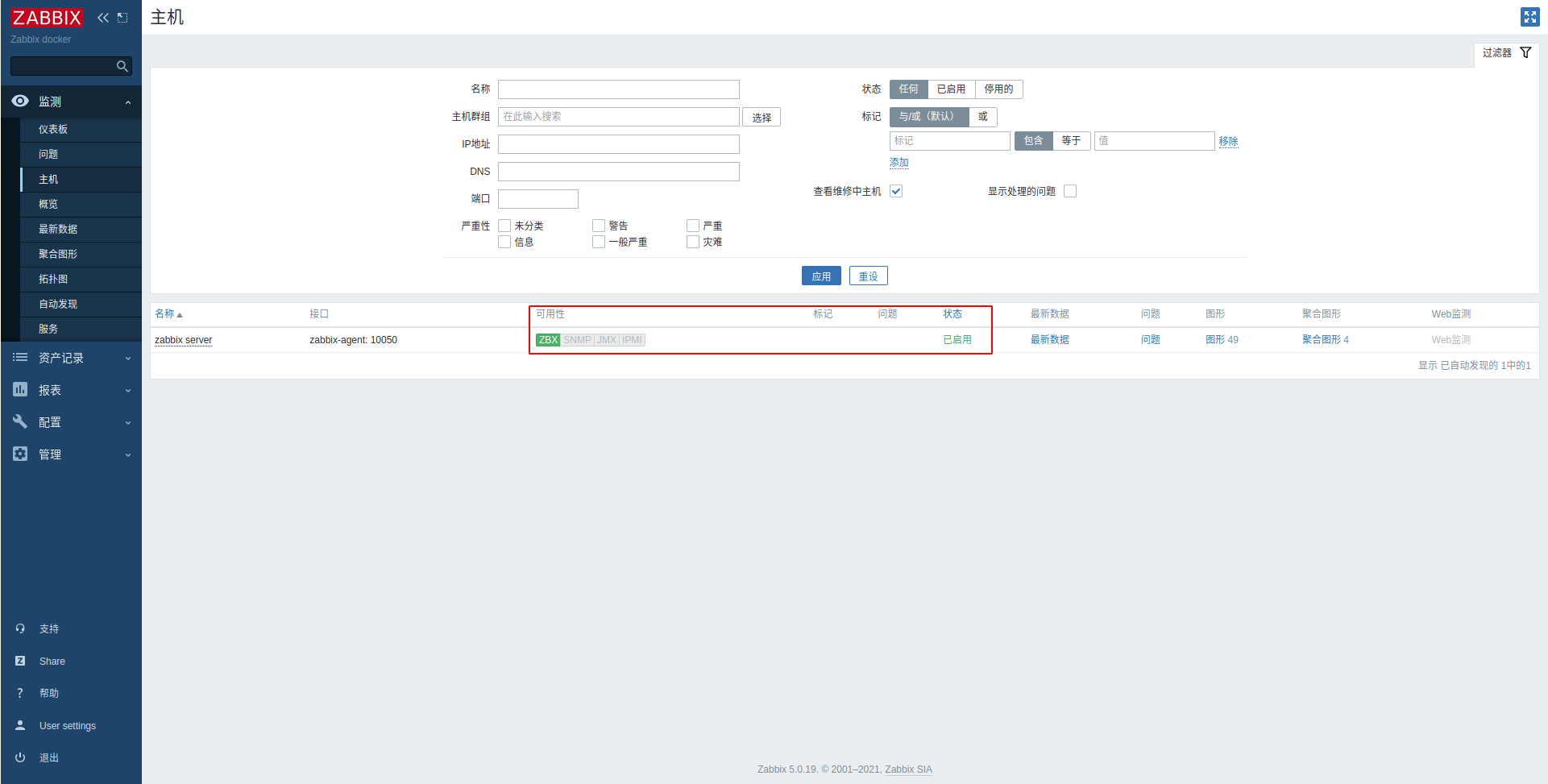This screenshot has width=1548, height=784.
Task: Collapse the sidebar with double-arrow icon
Action: (x=103, y=18)
